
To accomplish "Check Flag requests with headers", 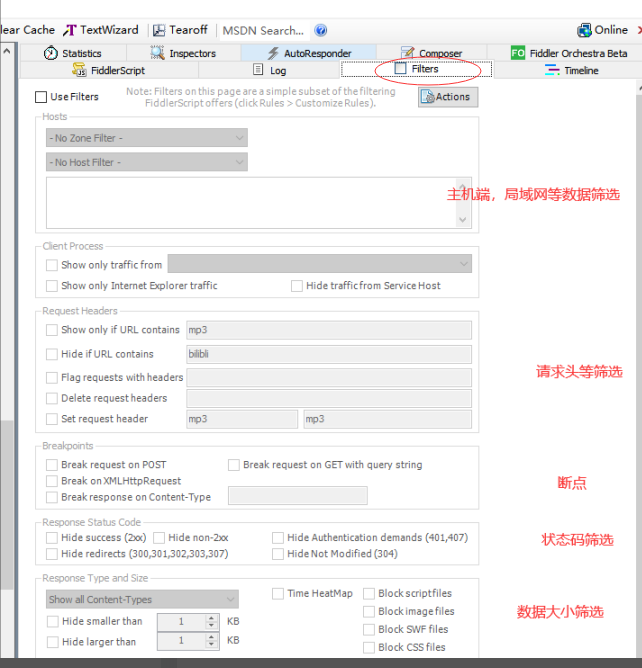I will pos(52,378).
